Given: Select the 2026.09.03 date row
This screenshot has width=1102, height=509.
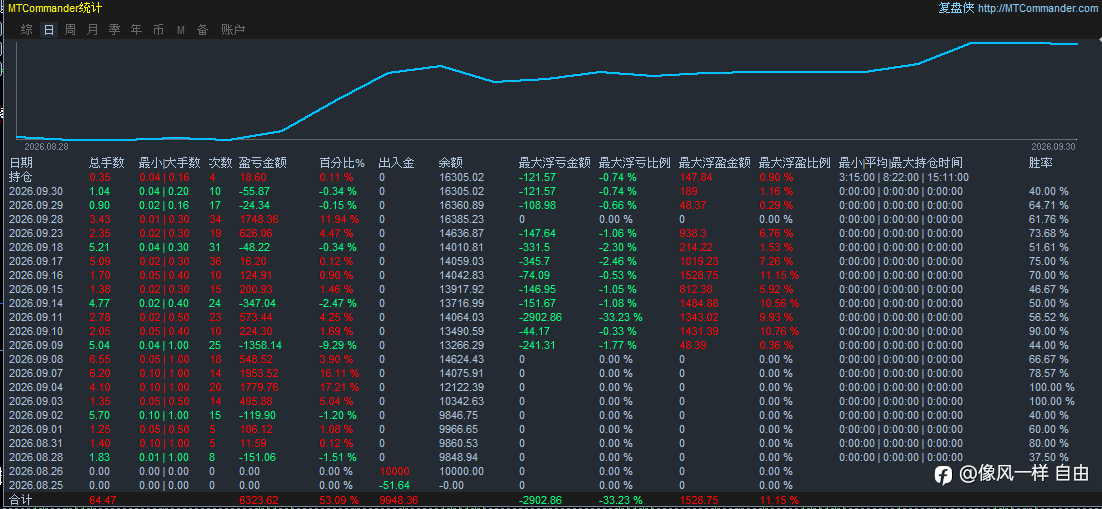Looking at the screenshot, I should (x=36, y=401).
